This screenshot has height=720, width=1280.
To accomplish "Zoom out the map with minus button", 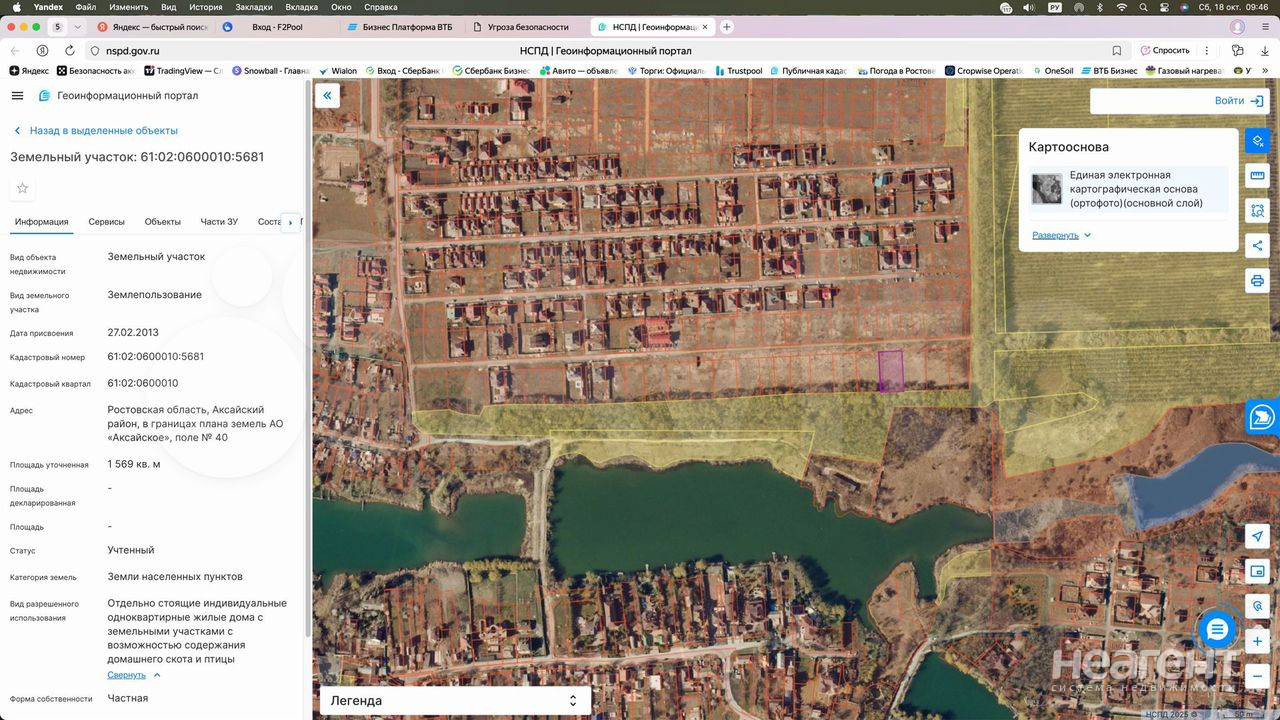I will click(1257, 676).
